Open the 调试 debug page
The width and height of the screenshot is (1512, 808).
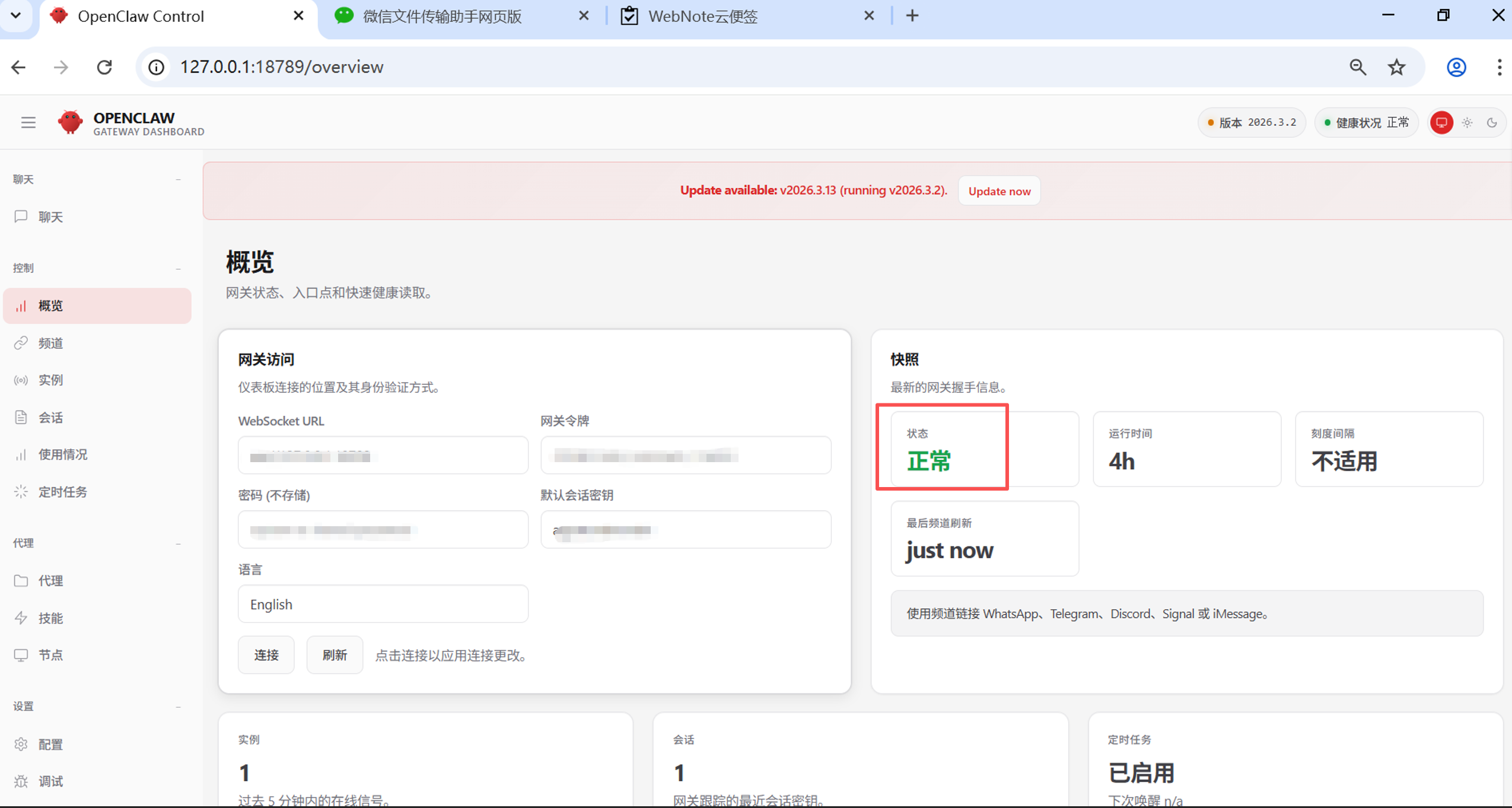pyautogui.click(x=50, y=781)
